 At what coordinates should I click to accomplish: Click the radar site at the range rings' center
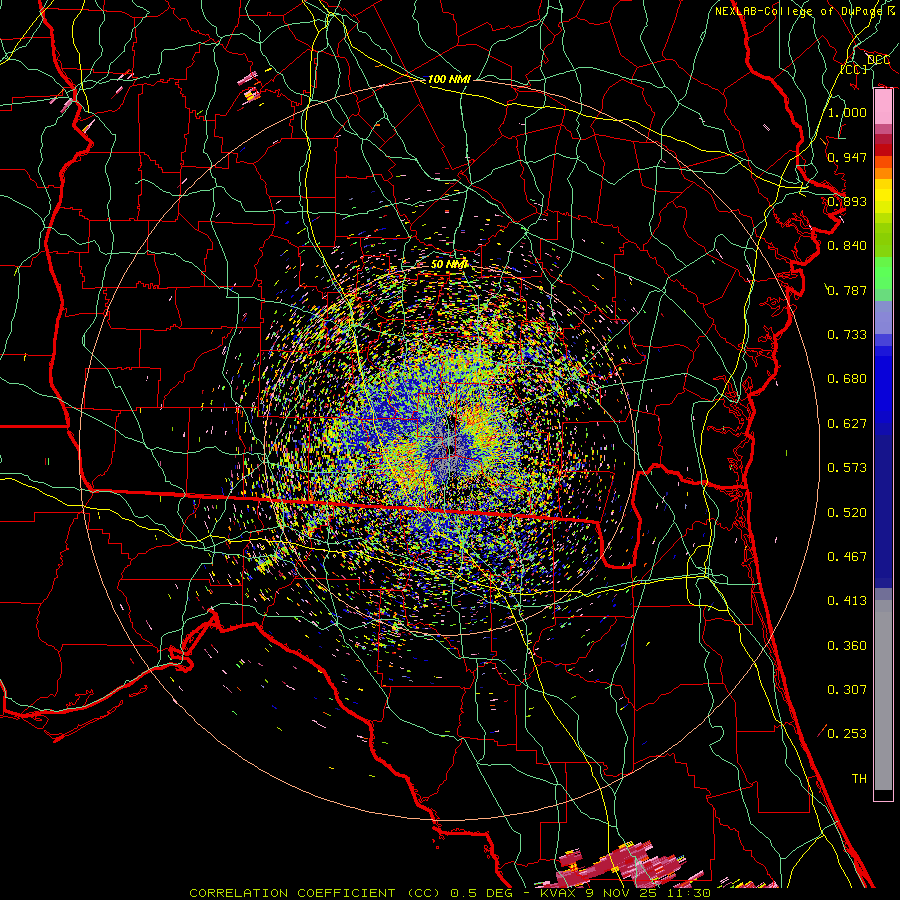[x=449, y=449]
